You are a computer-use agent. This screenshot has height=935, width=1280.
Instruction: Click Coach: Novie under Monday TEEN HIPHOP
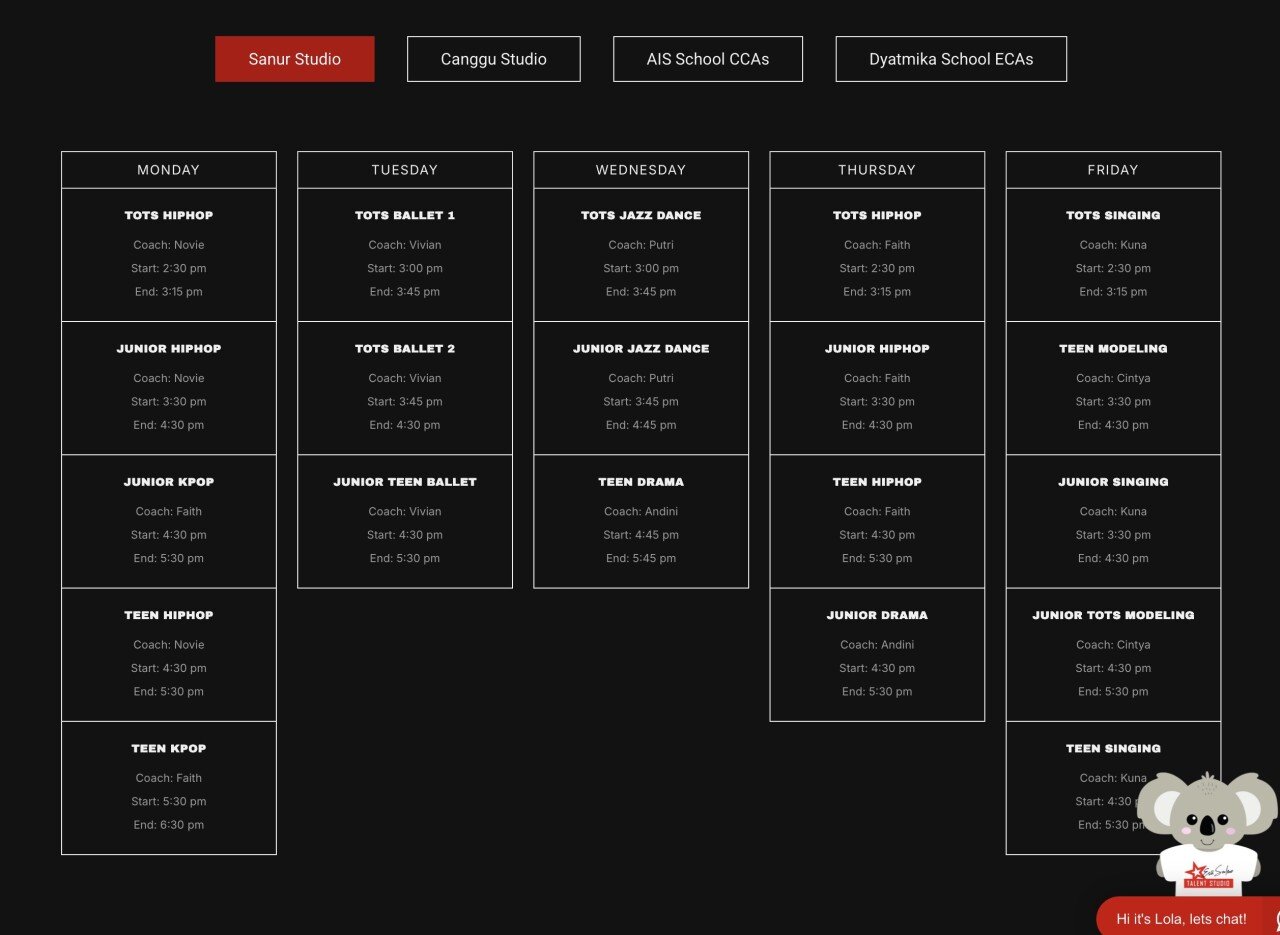[169, 645]
